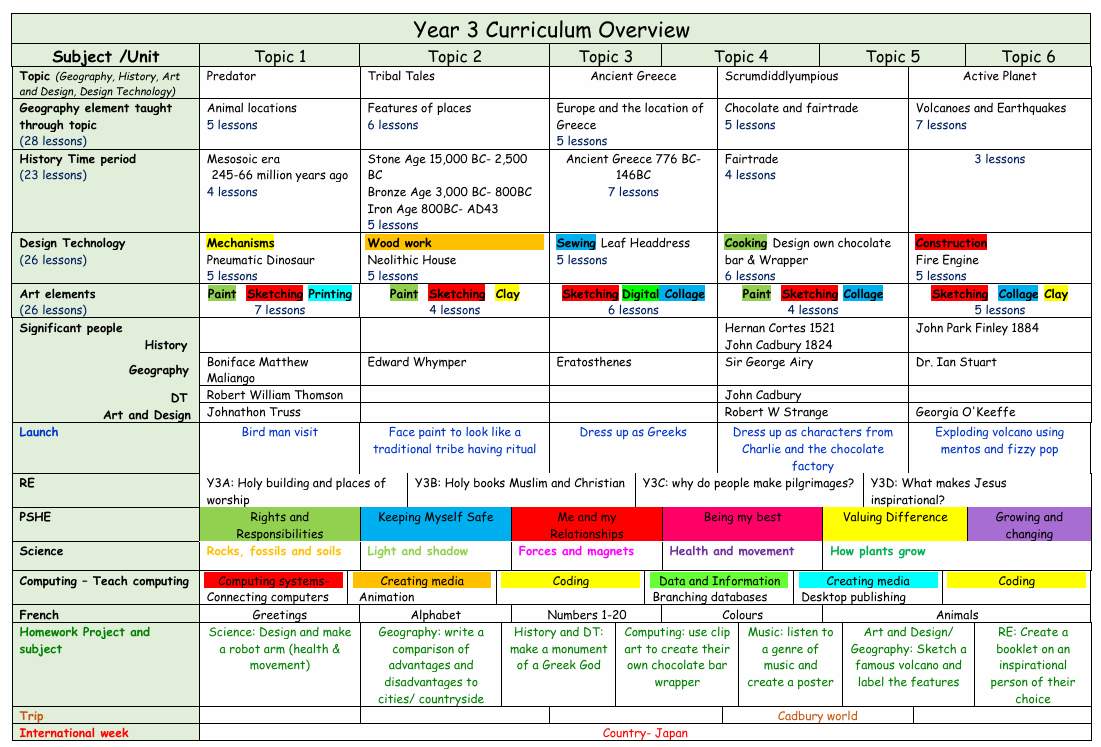Click the red Construction label
1101x747 pixels.
click(x=950, y=243)
